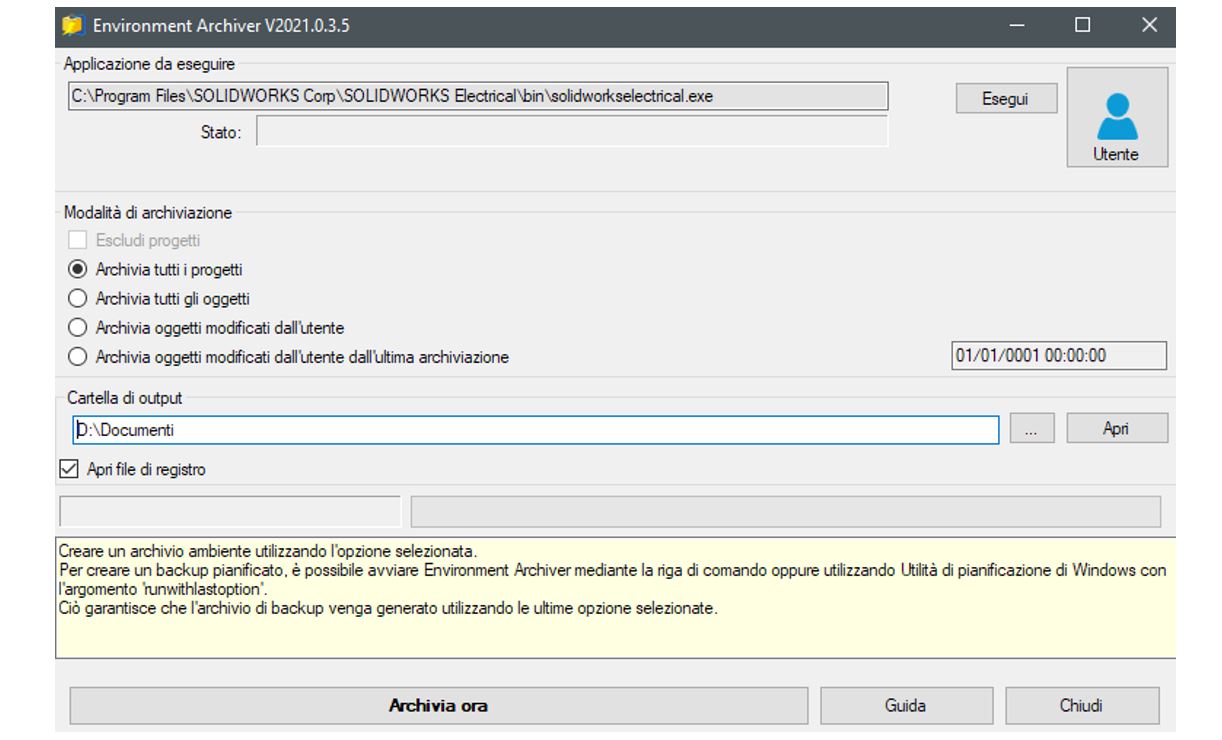The image size is (1222, 740).
Task: Toggle Apri file di registro checkbox
Action: (70, 468)
